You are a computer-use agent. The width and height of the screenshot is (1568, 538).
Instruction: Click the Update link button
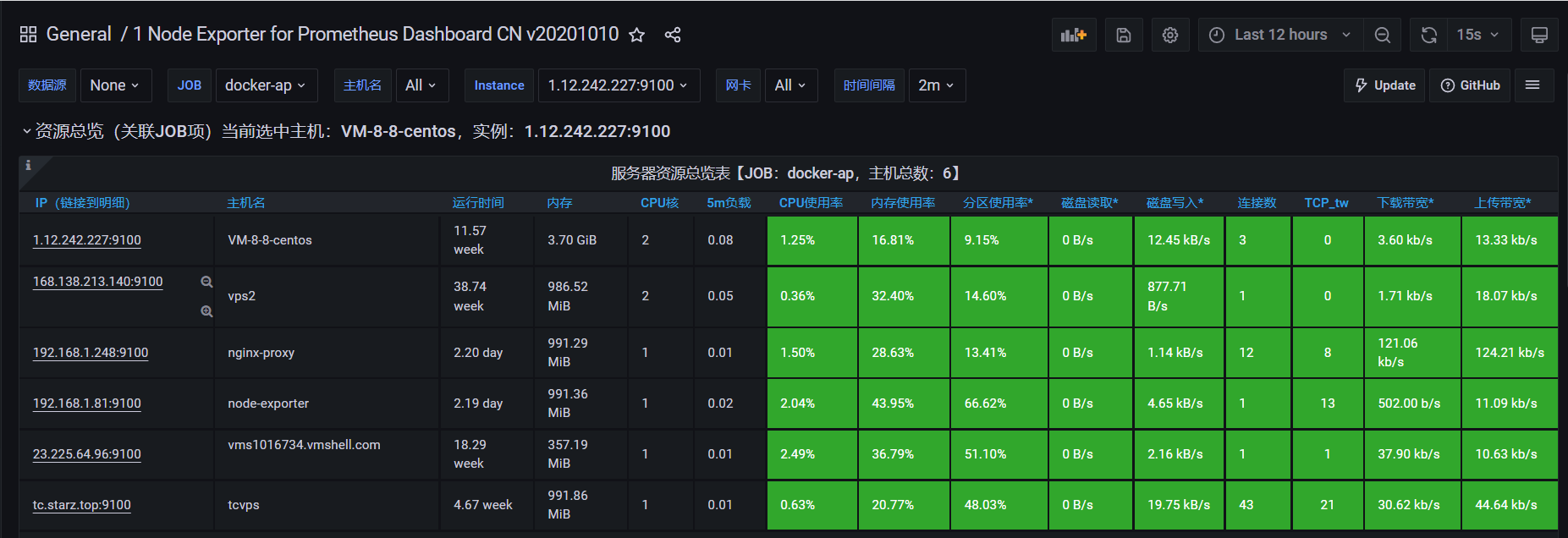click(x=1385, y=85)
